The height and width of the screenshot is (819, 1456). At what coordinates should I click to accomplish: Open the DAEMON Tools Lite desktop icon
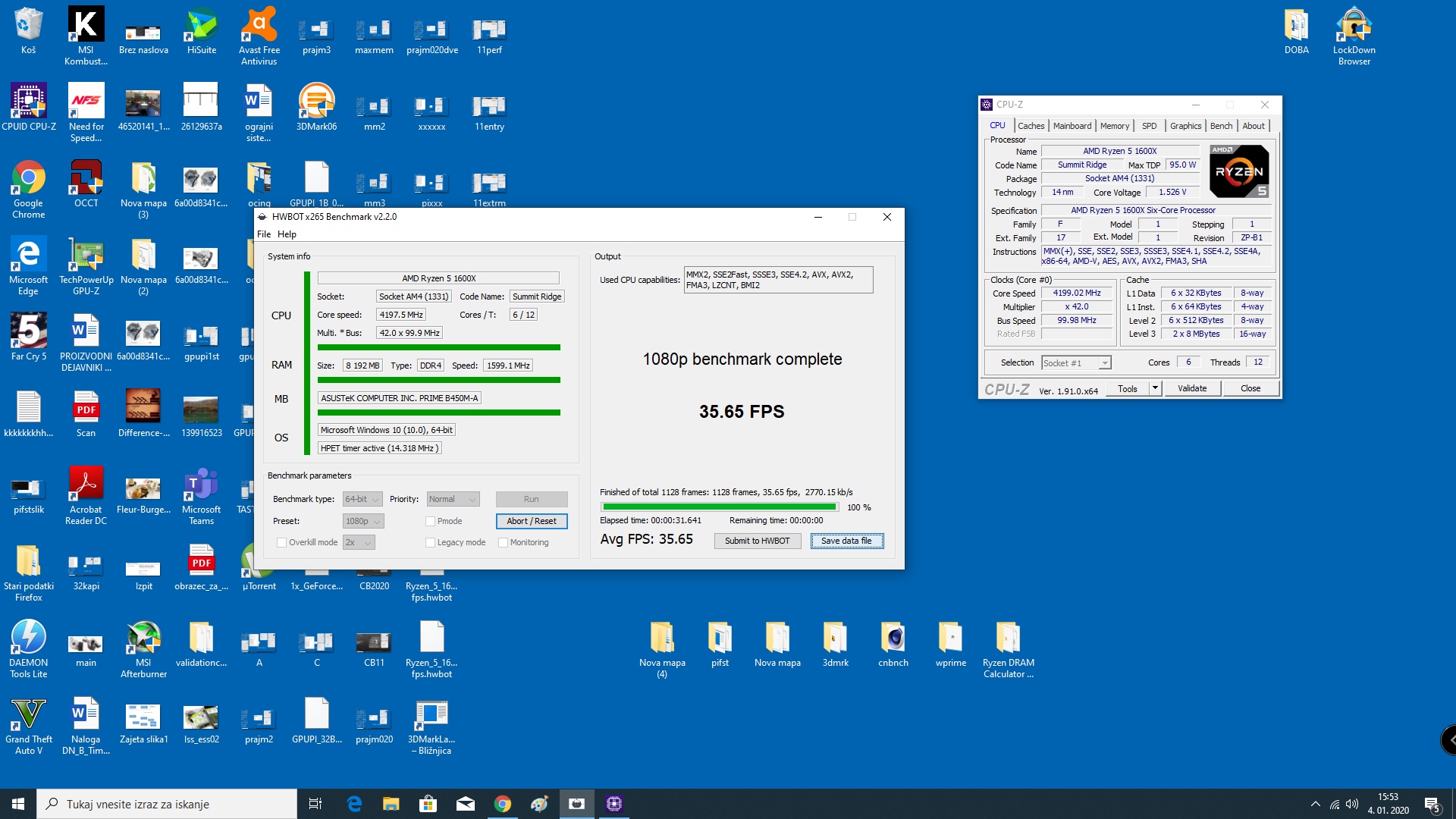(29, 649)
